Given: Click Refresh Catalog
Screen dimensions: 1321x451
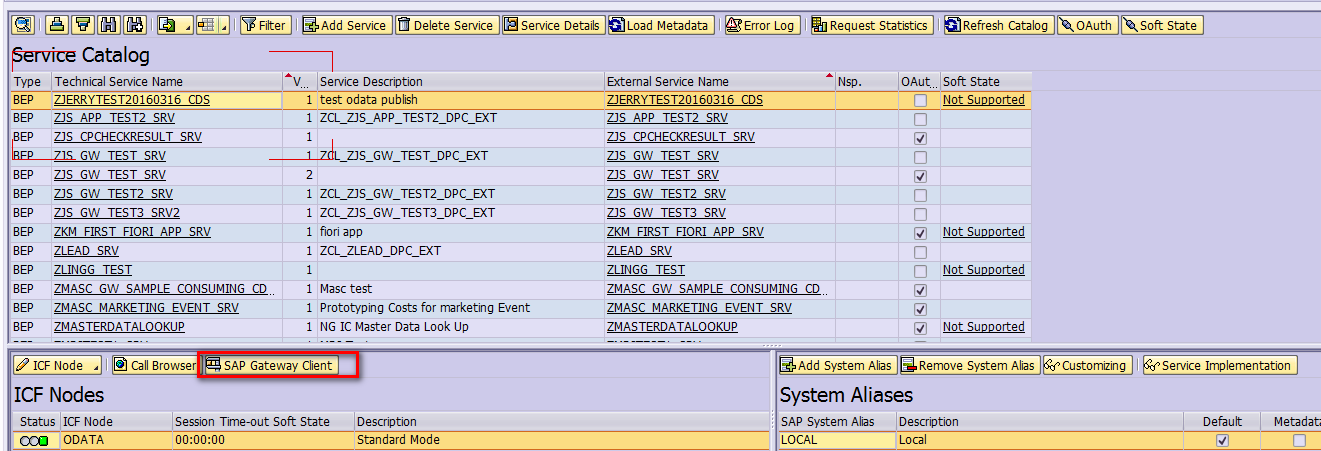Looking at the screenshot, I should coord(998,25).
